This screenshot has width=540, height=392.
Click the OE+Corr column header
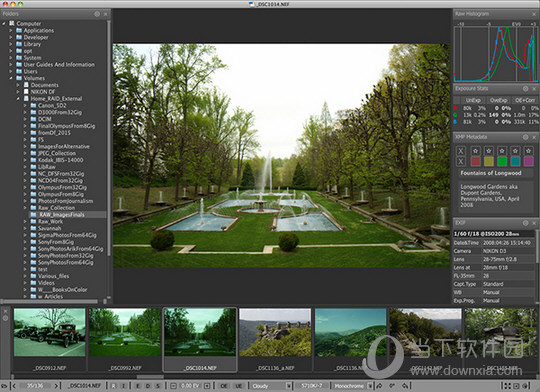tap(525, 100)
